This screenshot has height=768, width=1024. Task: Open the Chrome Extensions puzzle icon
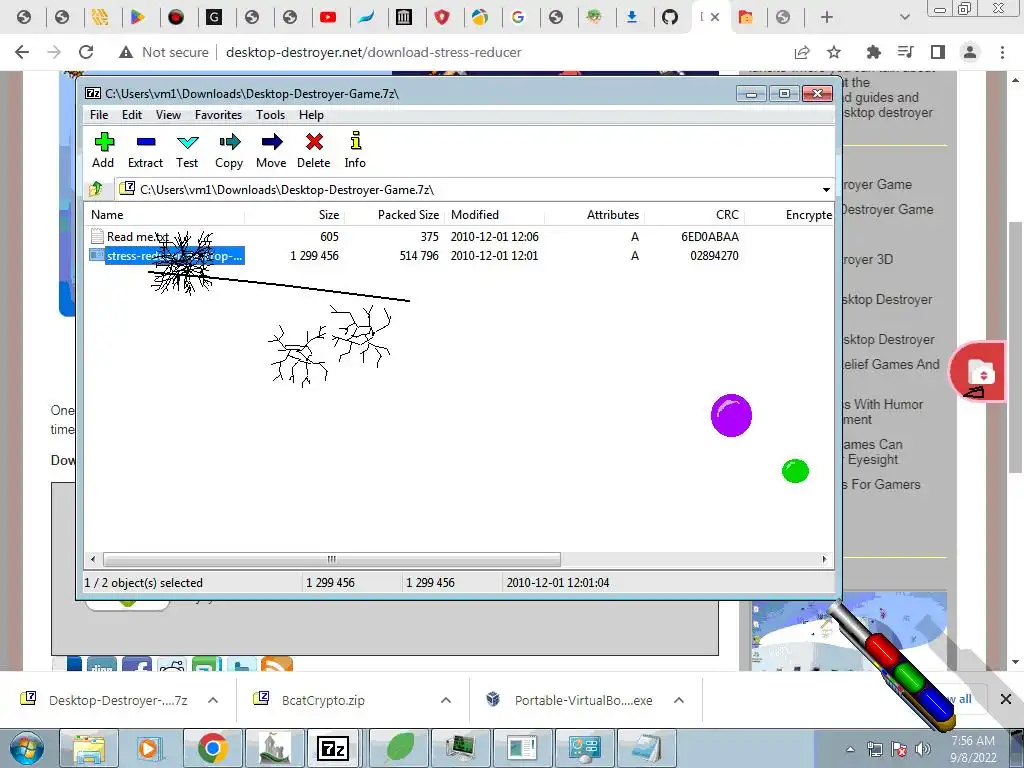click(873, 52)
